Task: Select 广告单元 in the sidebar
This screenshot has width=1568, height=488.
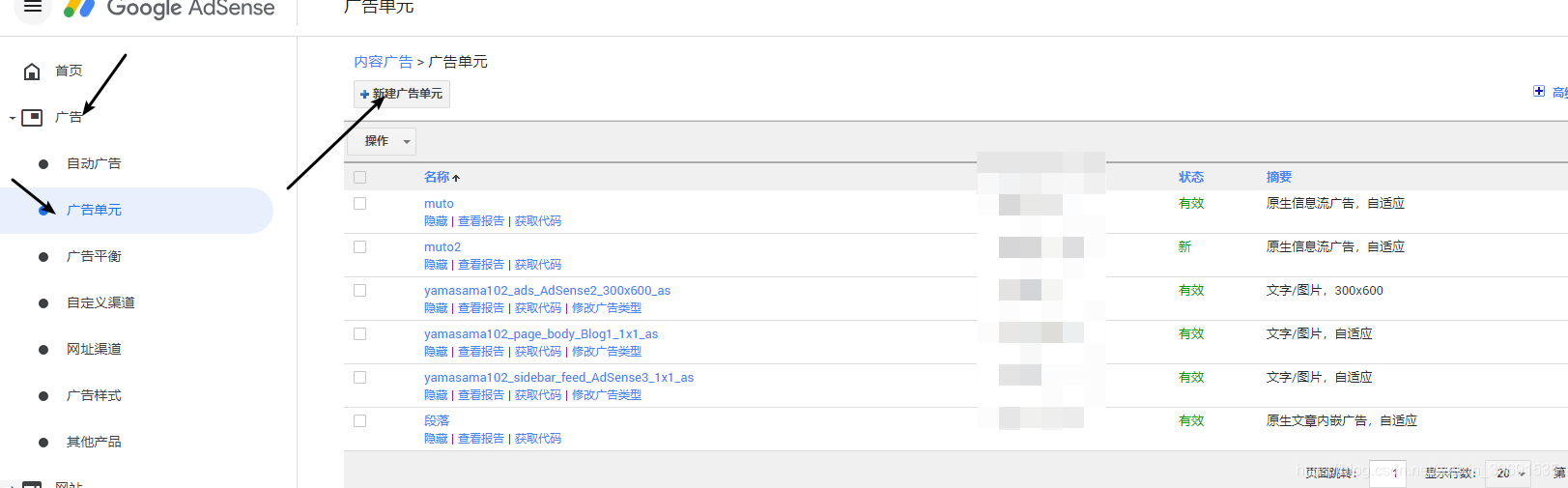Action: (94, 210)
